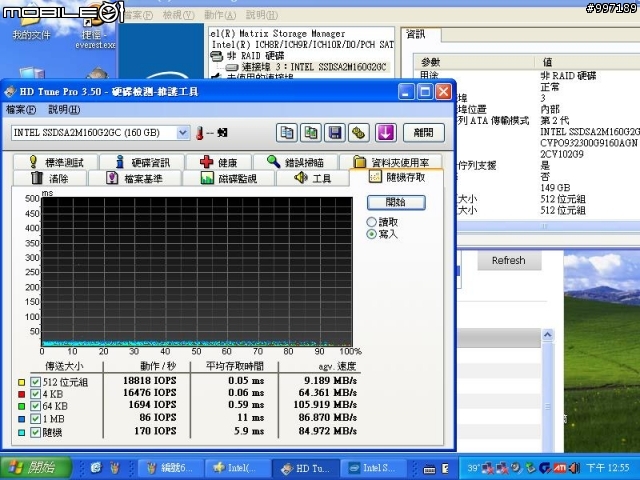
Task: Click the non-RAID disks icon in tree
Action: [216, 56]
